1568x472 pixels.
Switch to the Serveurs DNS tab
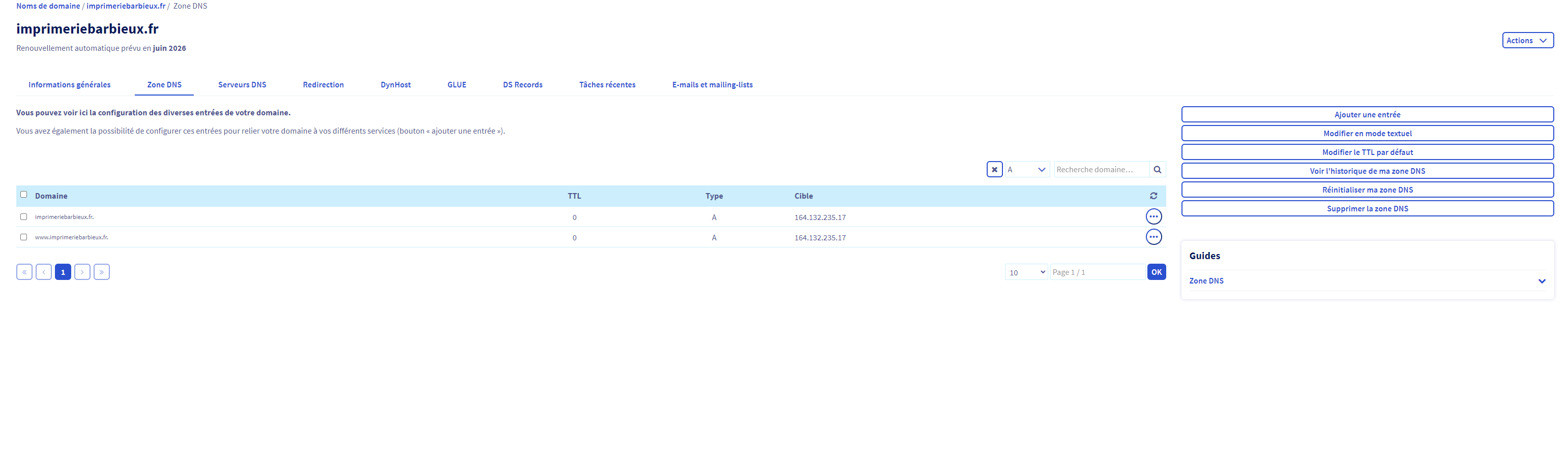242,84
